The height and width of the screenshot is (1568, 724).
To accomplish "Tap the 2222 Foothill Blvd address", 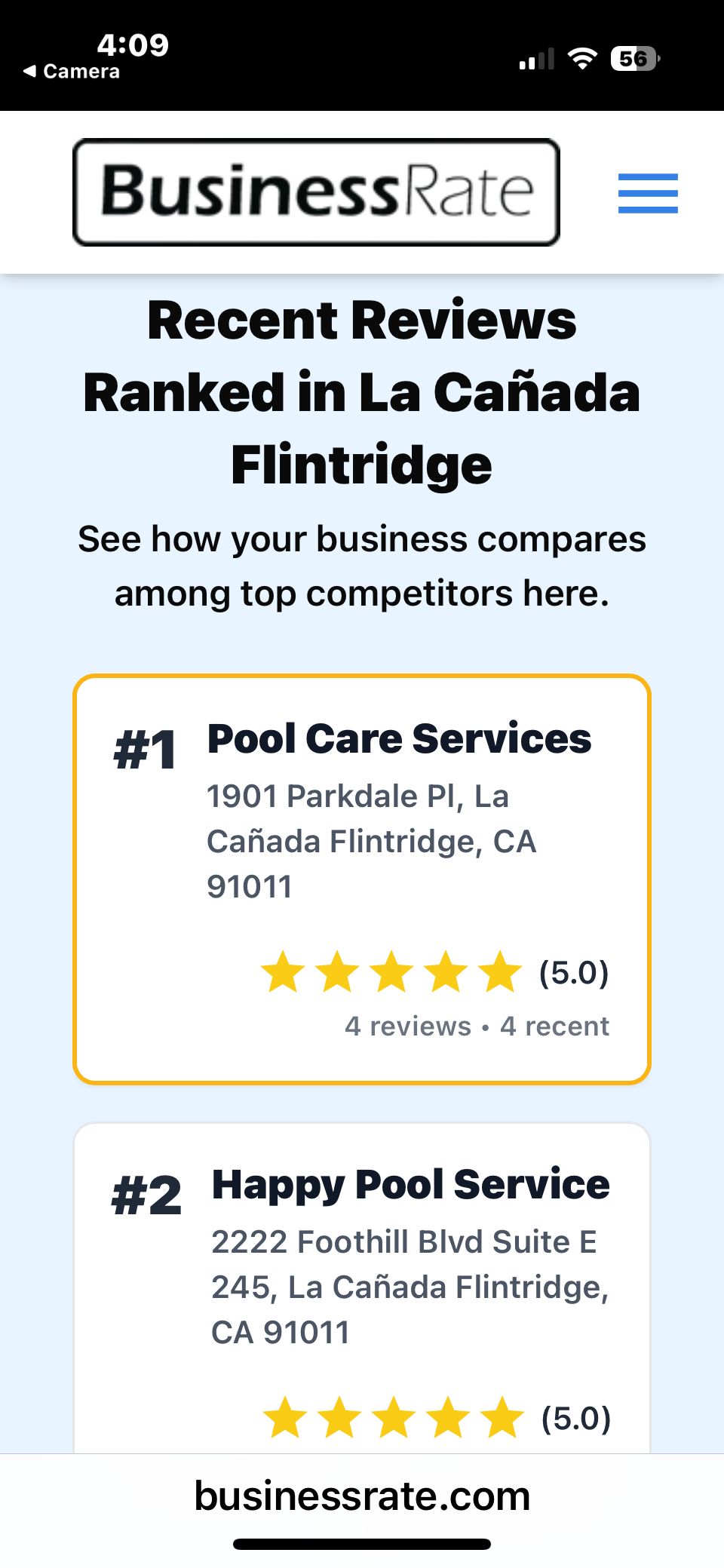I will pyautogui.click(x=410, y=1287).
